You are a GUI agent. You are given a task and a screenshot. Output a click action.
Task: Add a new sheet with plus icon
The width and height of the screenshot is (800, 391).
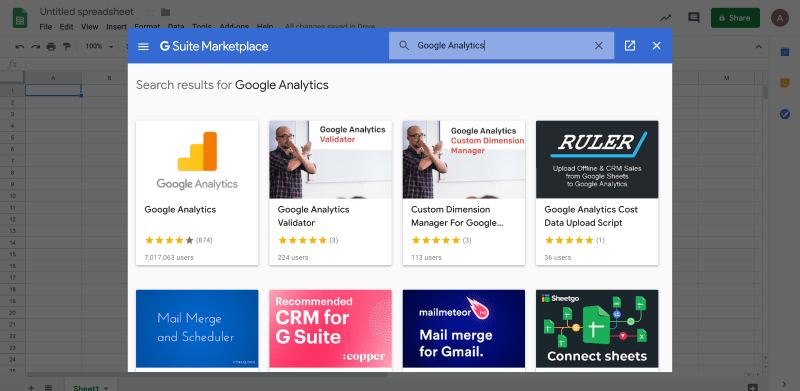tap(31, 388)
